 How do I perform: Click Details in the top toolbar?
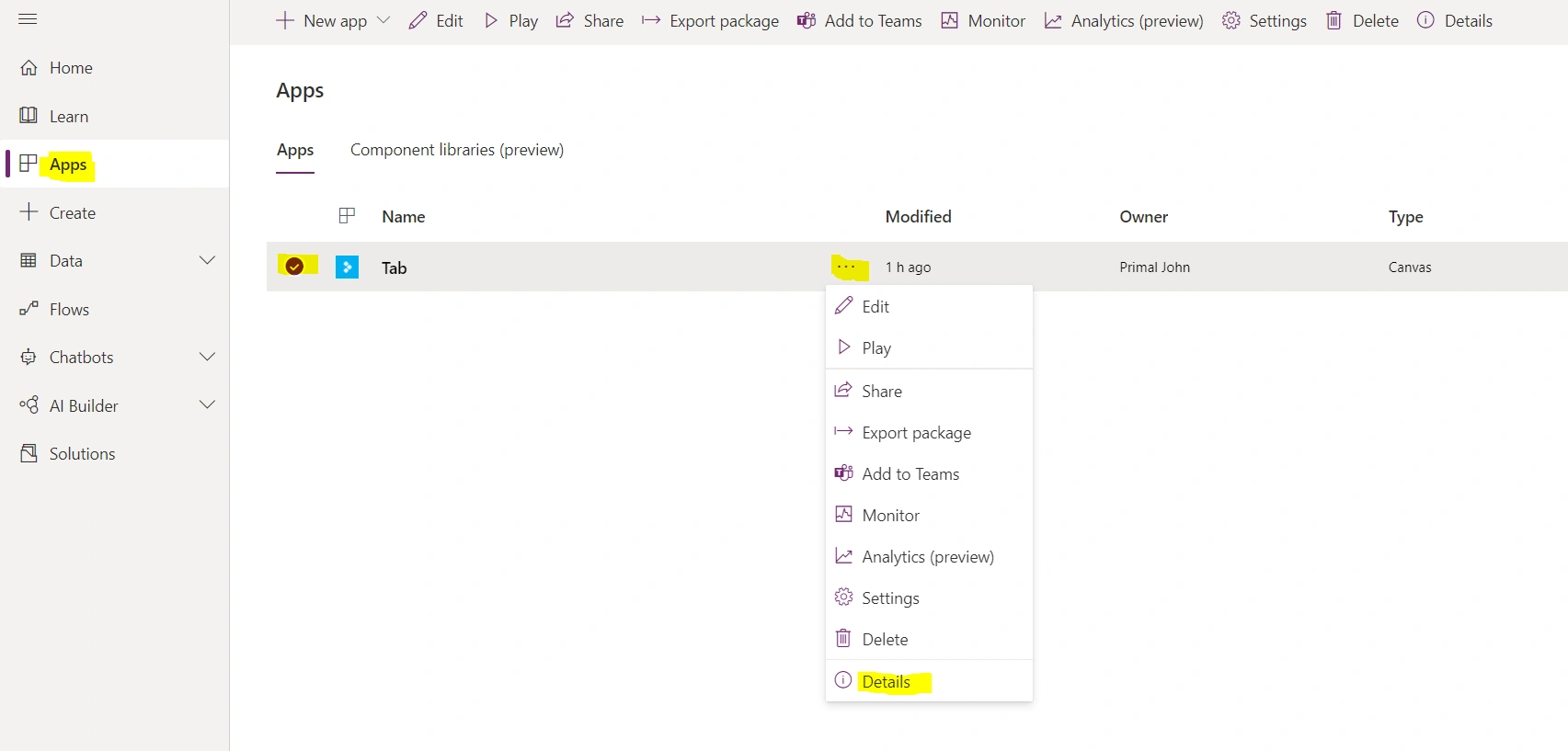[x=1455, y=21]
